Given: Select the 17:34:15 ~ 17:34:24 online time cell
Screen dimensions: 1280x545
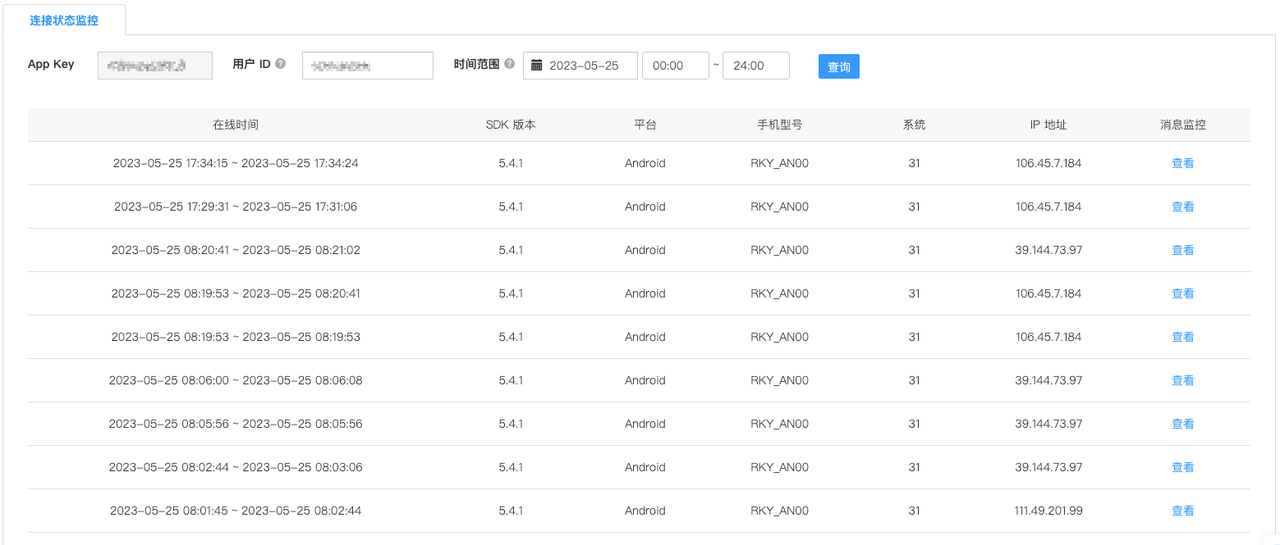Looking at the screenshot, I should pos(236,163).
